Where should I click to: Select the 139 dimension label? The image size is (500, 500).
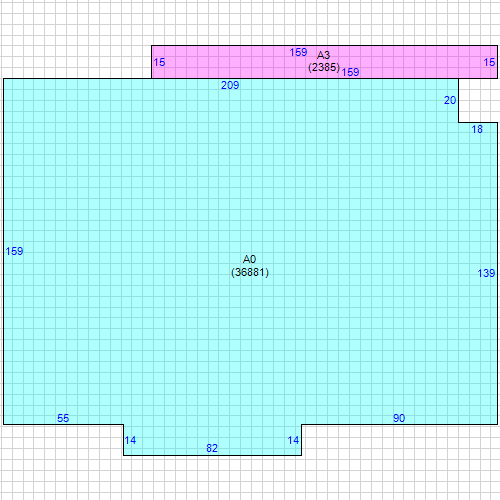click(x=486, y=273)
